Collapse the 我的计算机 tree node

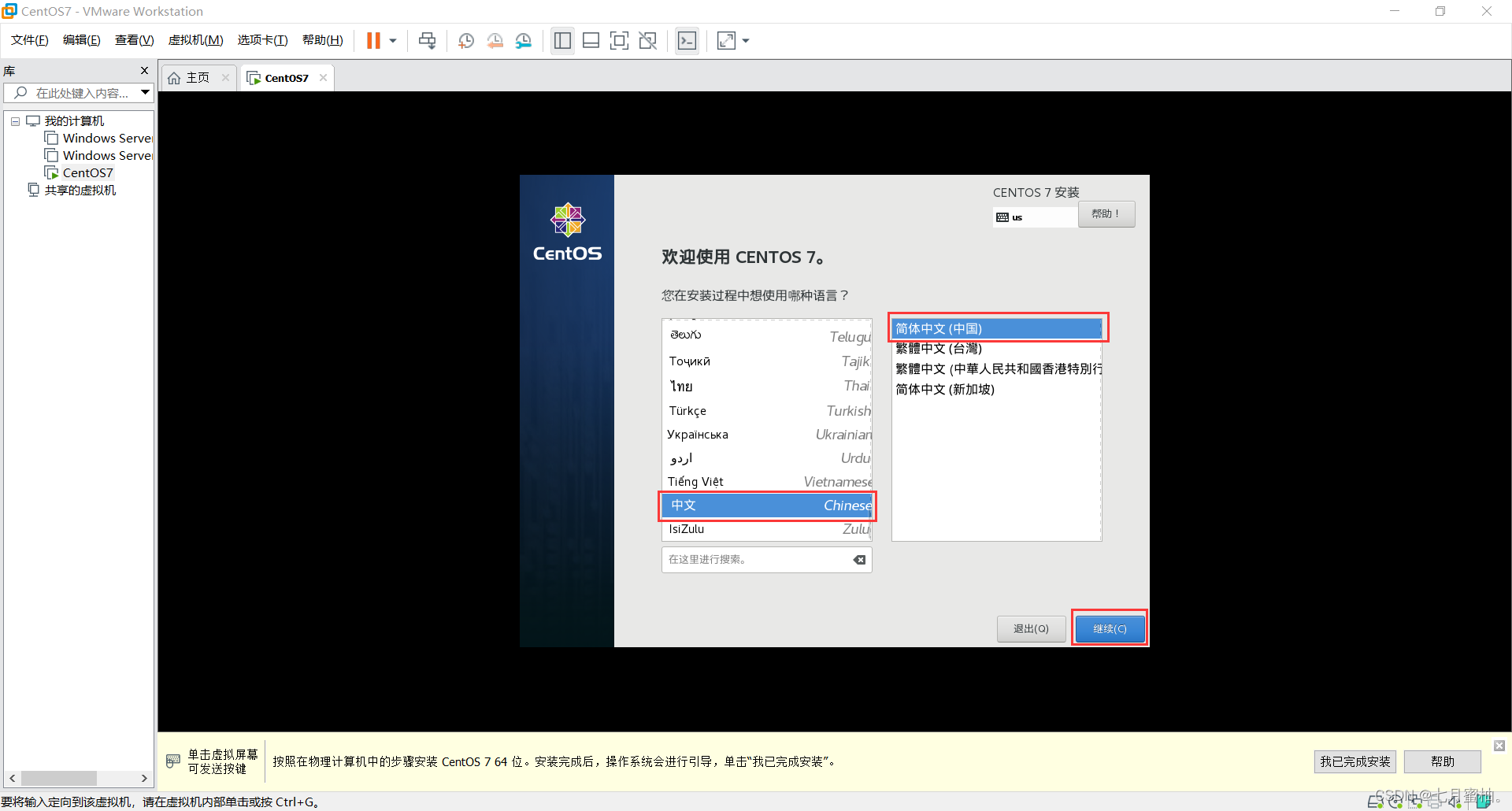tap(15, 121)
